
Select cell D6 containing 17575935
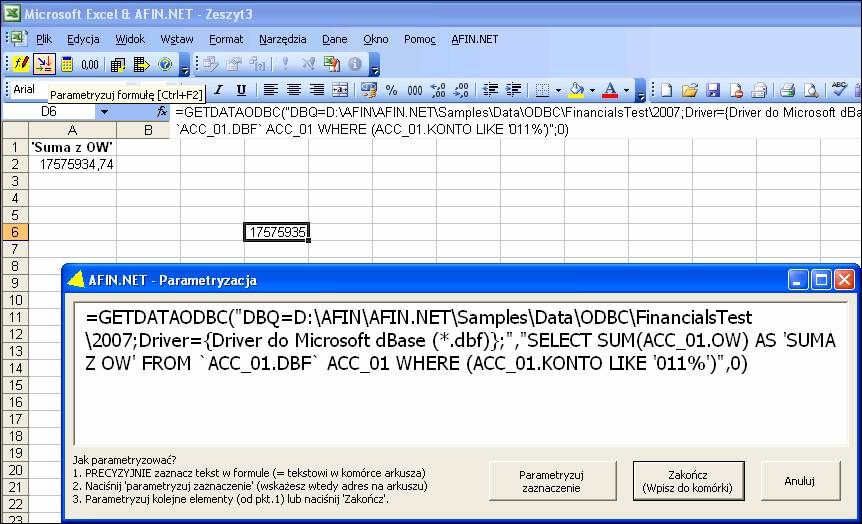click(277, 232)
